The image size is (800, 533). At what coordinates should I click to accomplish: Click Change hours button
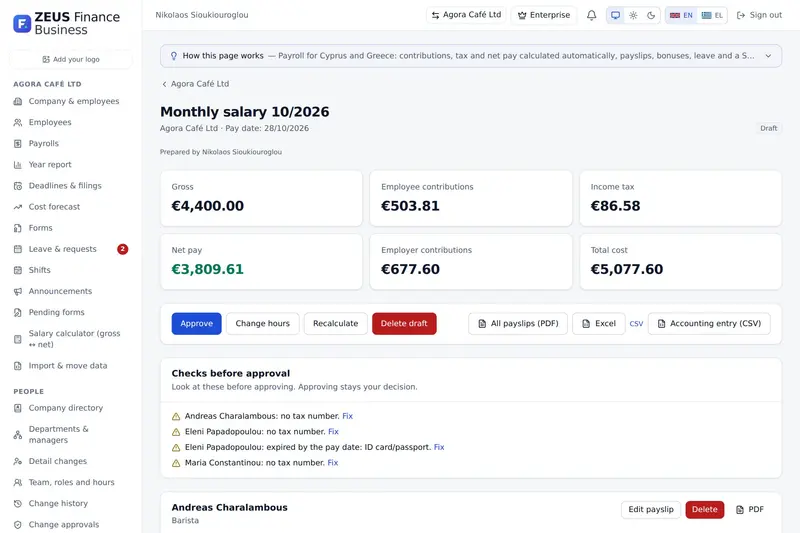(x=262, y=323)
